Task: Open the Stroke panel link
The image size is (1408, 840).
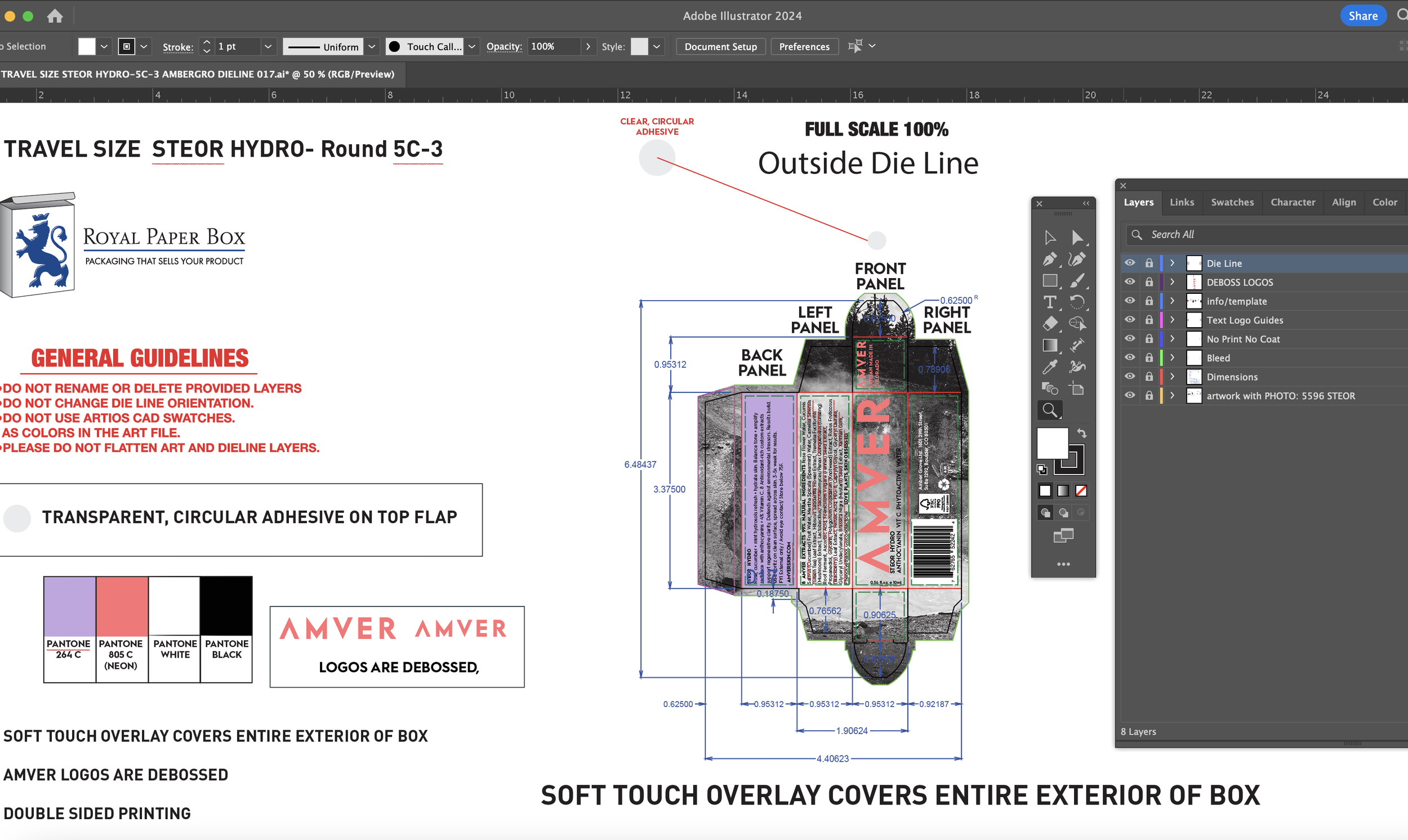Action: (178, 47)
